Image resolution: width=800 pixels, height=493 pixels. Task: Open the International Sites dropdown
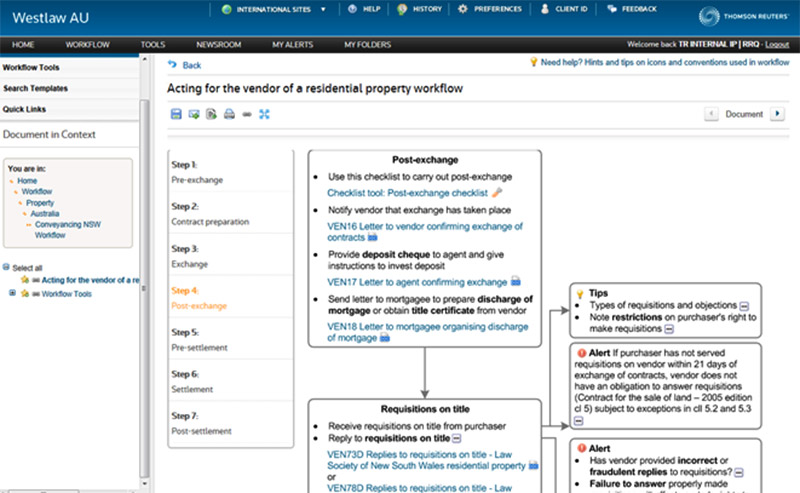click(x=277, y=9)
